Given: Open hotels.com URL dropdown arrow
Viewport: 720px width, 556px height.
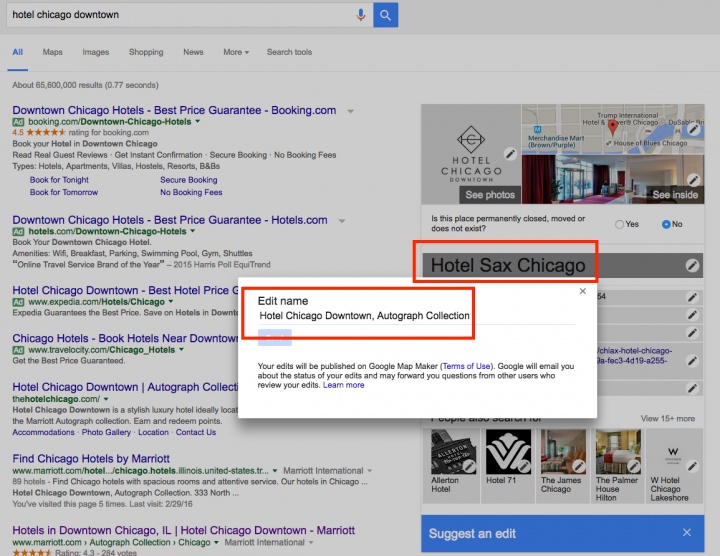Looking at the screenshot, I should coord(193,231).
